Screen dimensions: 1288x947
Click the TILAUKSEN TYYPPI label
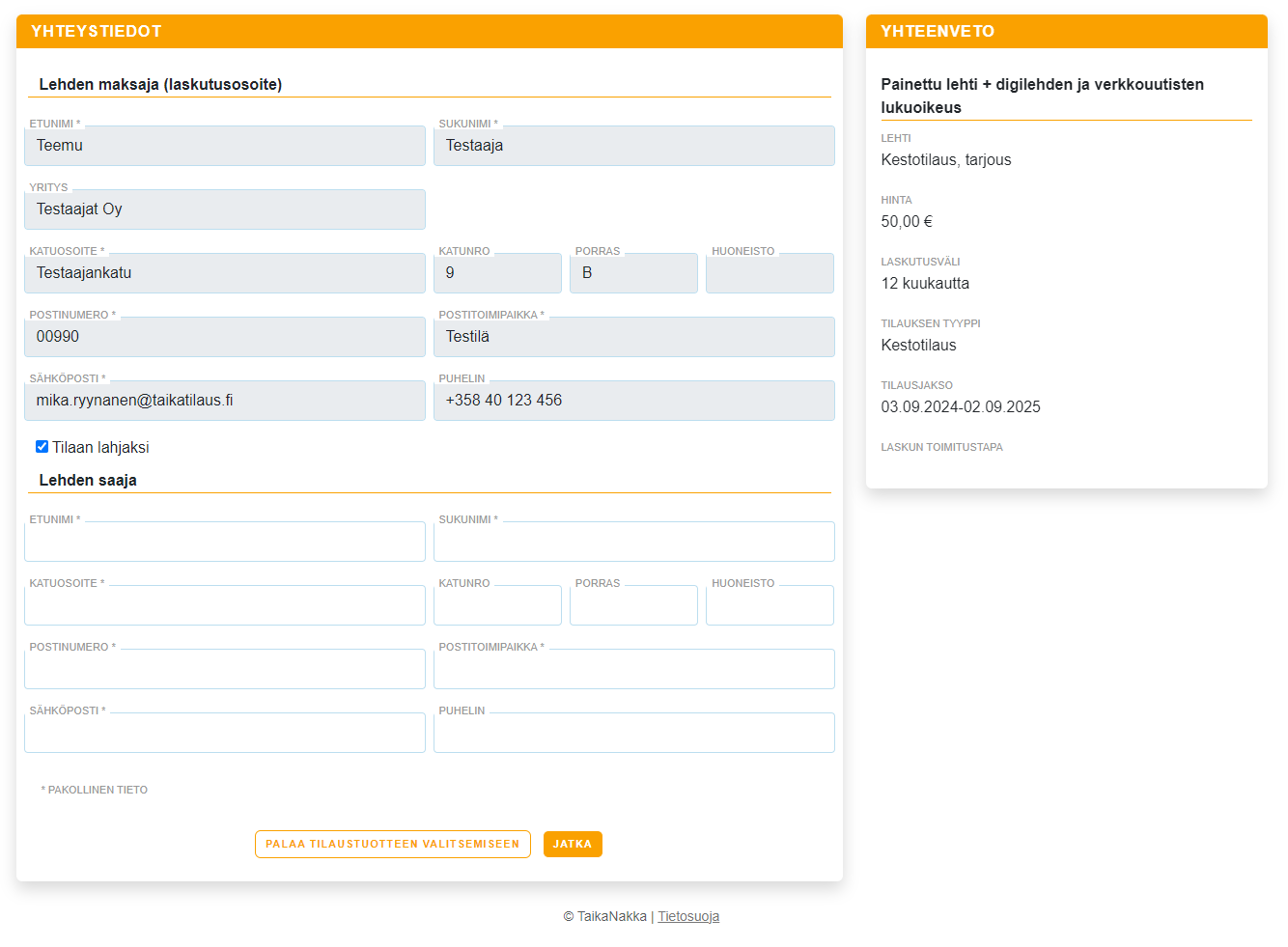pos(931,323)
